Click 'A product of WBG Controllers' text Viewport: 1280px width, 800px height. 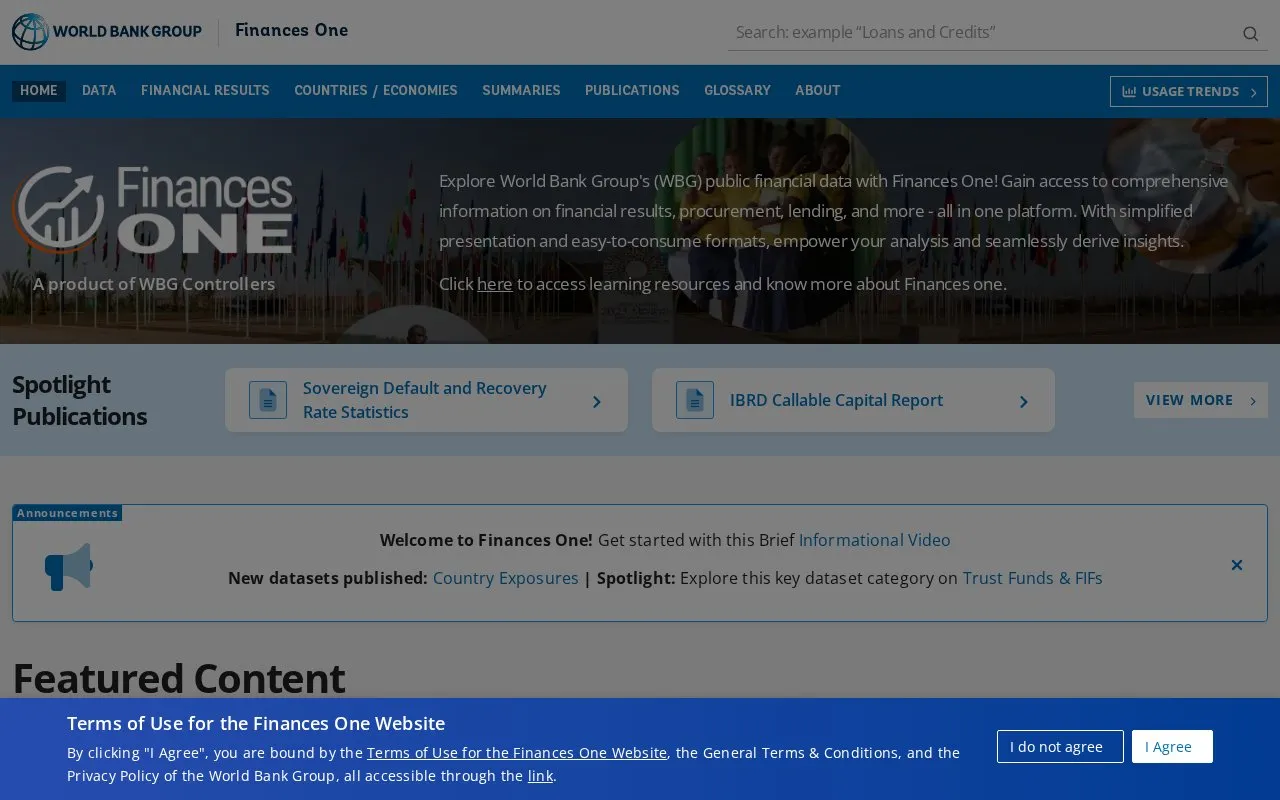pyautogui.click(x=154, y=284)
